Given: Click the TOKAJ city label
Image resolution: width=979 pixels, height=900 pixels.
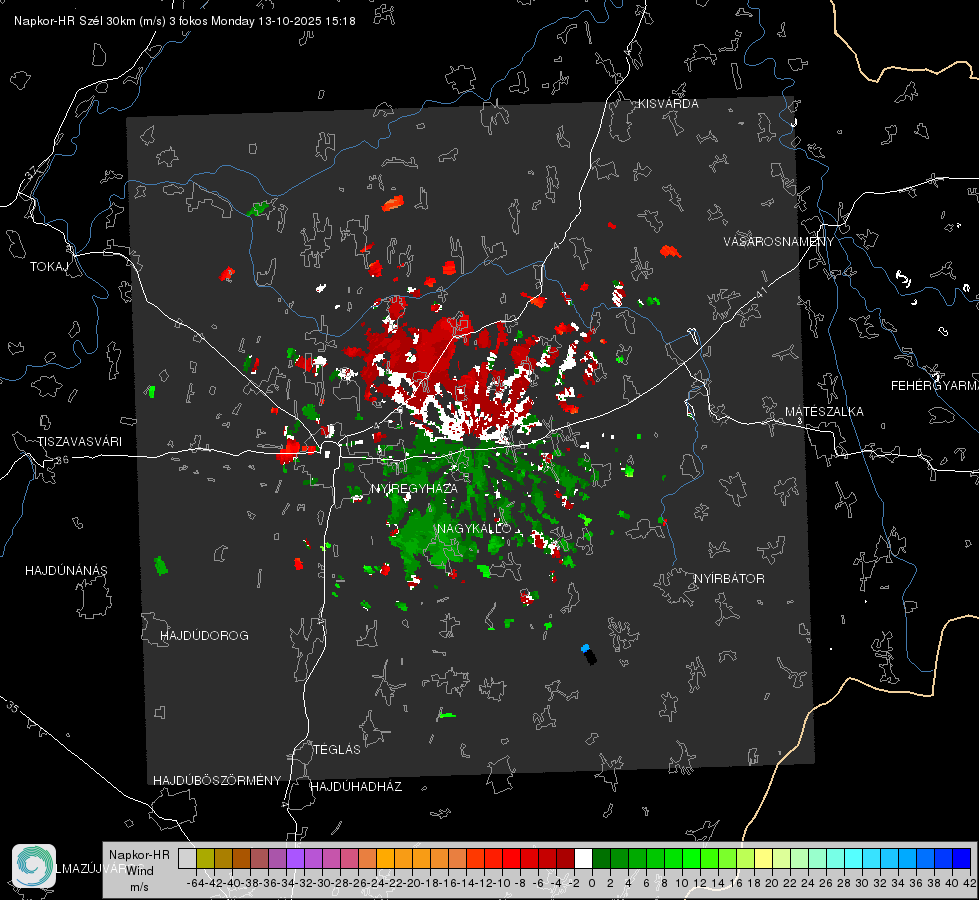Looking at the screenshot, I should click(49, 267).
